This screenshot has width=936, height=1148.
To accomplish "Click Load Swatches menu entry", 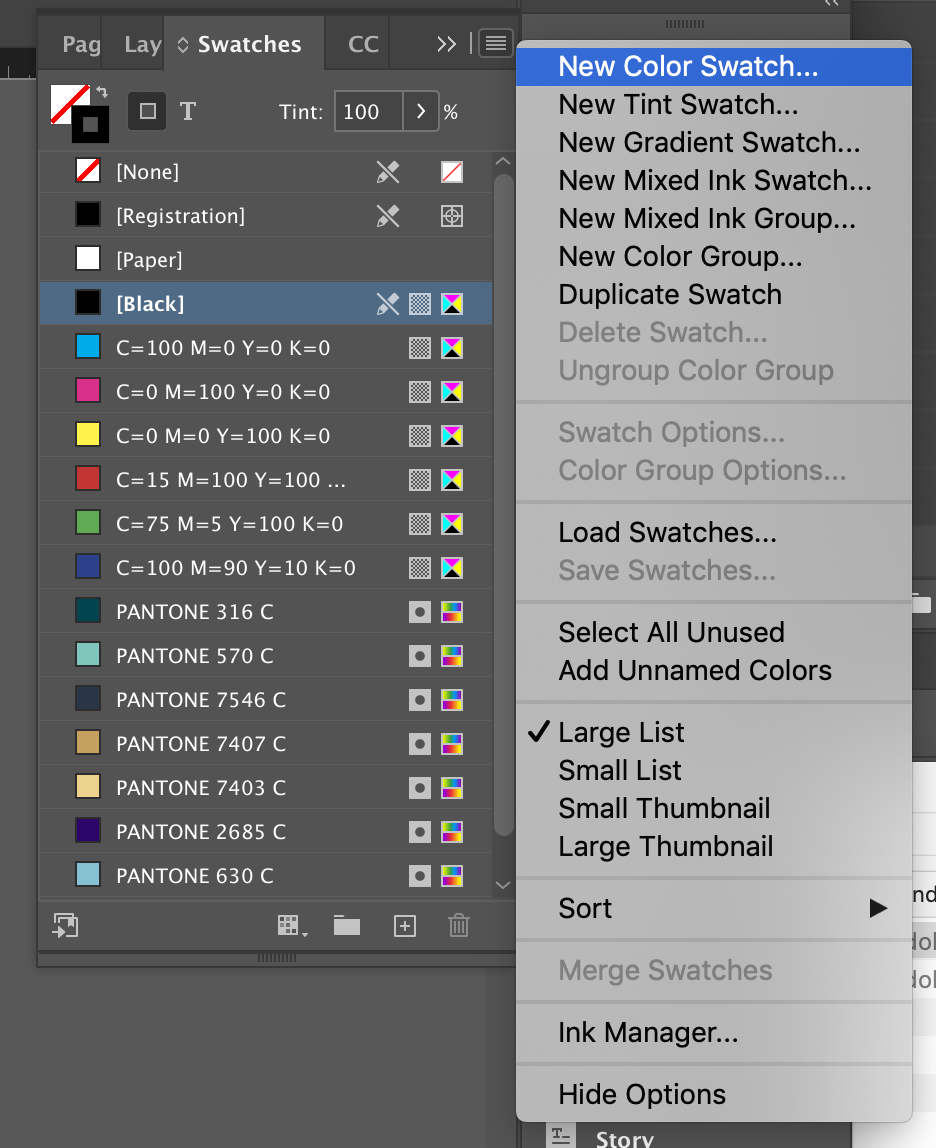I will click(x=667, y=532).
